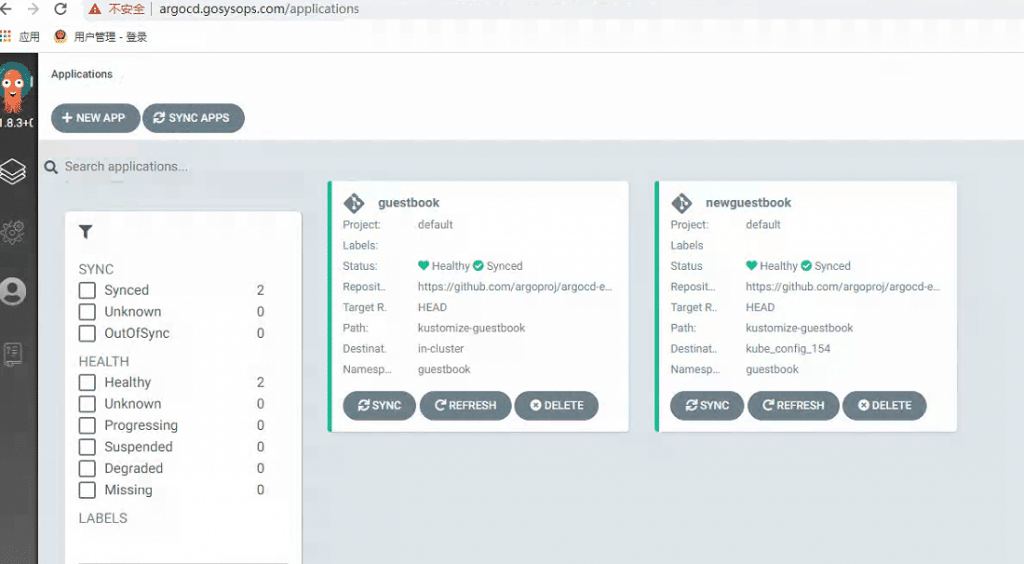Click guestbook Synced checkmark icon
This screenshot has width=1024, height=564.
pos(478,266)
